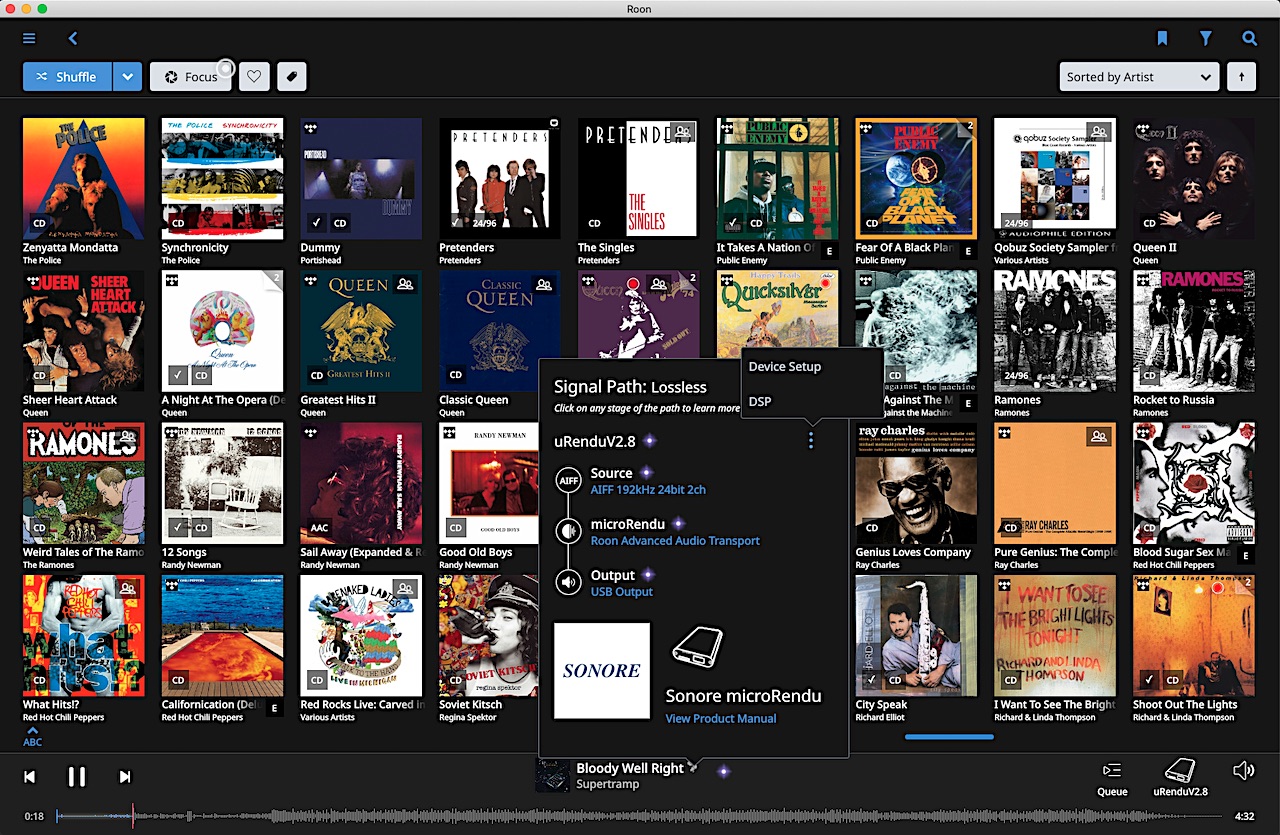
Task: Open the Sorted by Artist dropdown
Action: pos(1139,77)
